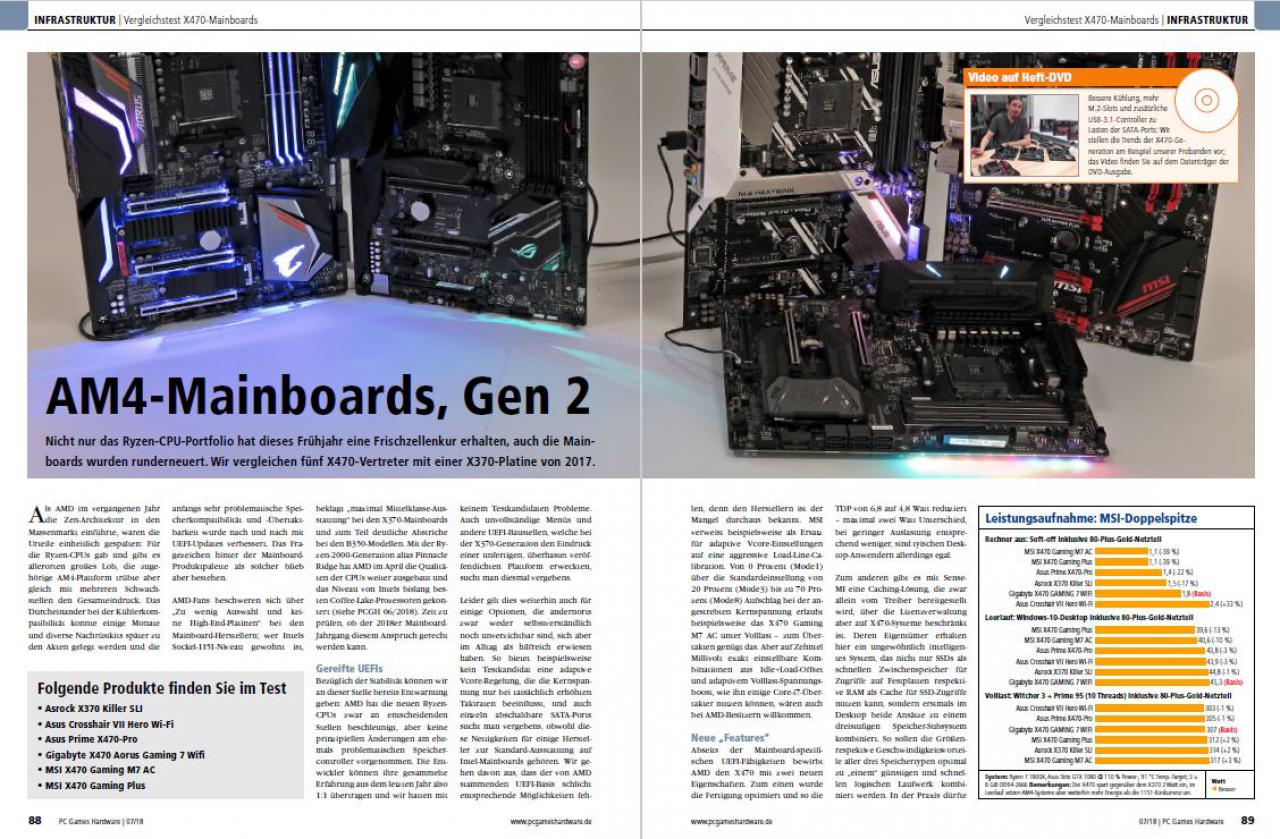Click the 'INFRASTRUKTUR' section label on left page header

[x=74, y=20]
